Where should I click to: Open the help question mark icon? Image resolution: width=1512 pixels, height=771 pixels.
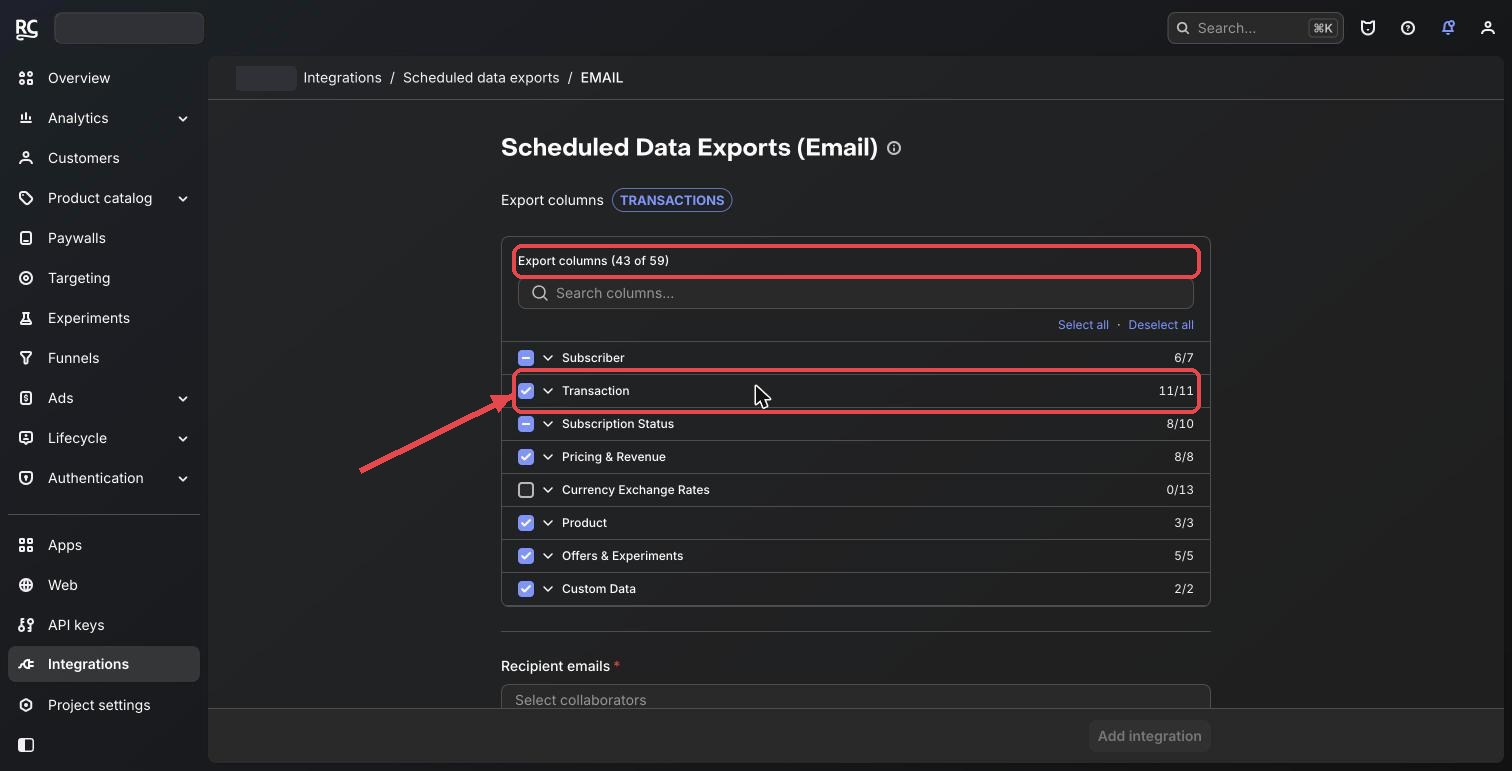(1408, 28)
